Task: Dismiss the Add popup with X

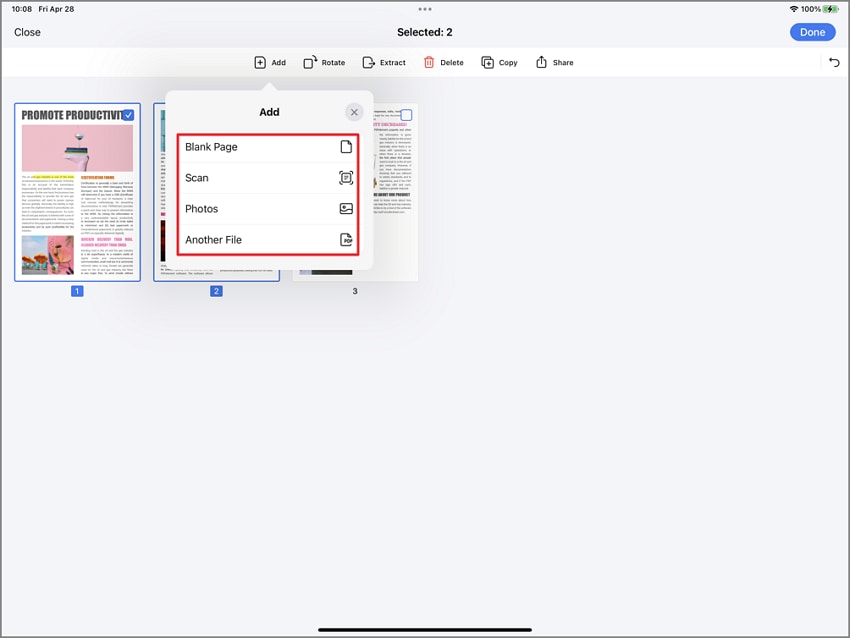Action: pos(354,112)
